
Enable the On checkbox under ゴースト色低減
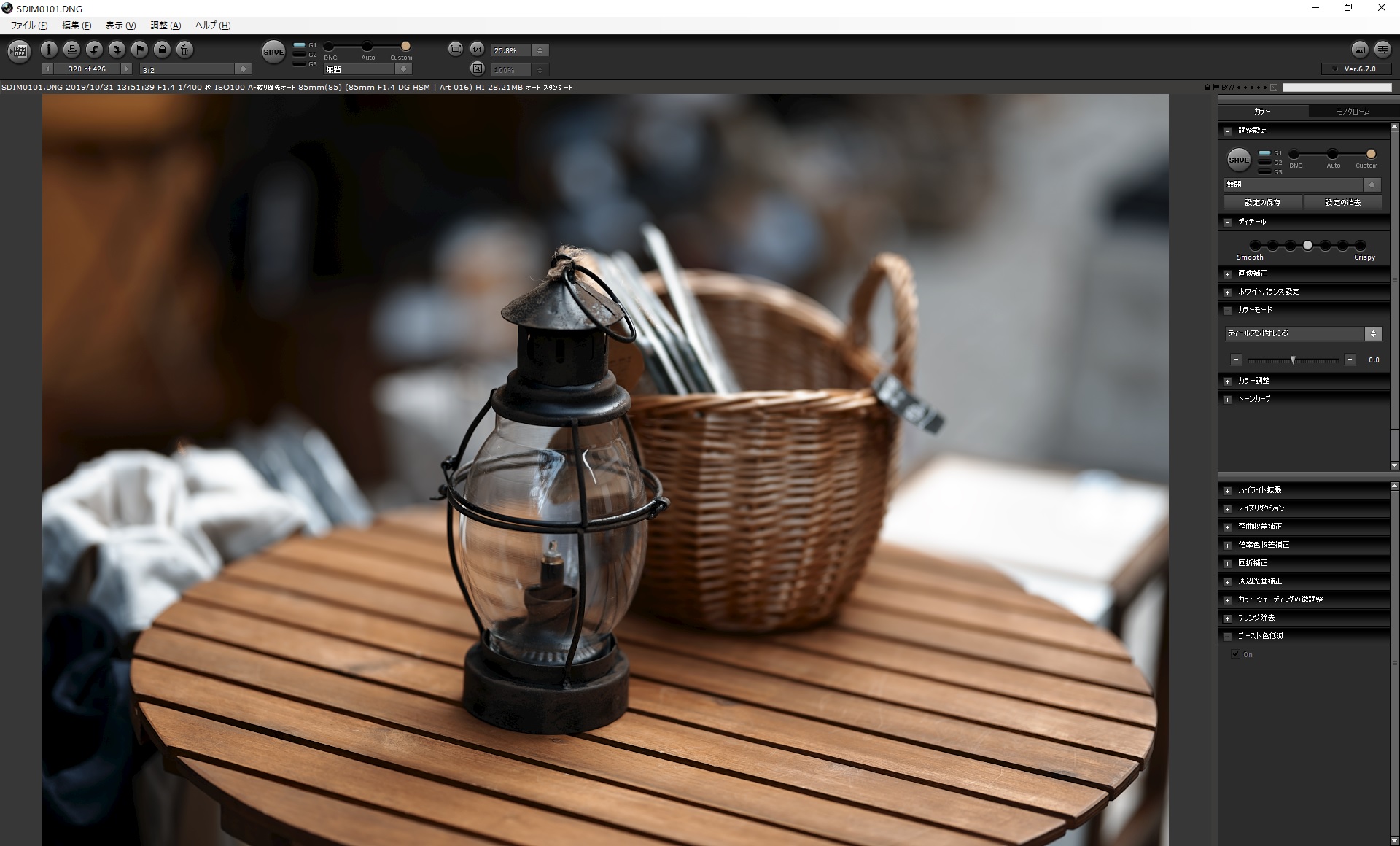click(x=1234, y=654)
